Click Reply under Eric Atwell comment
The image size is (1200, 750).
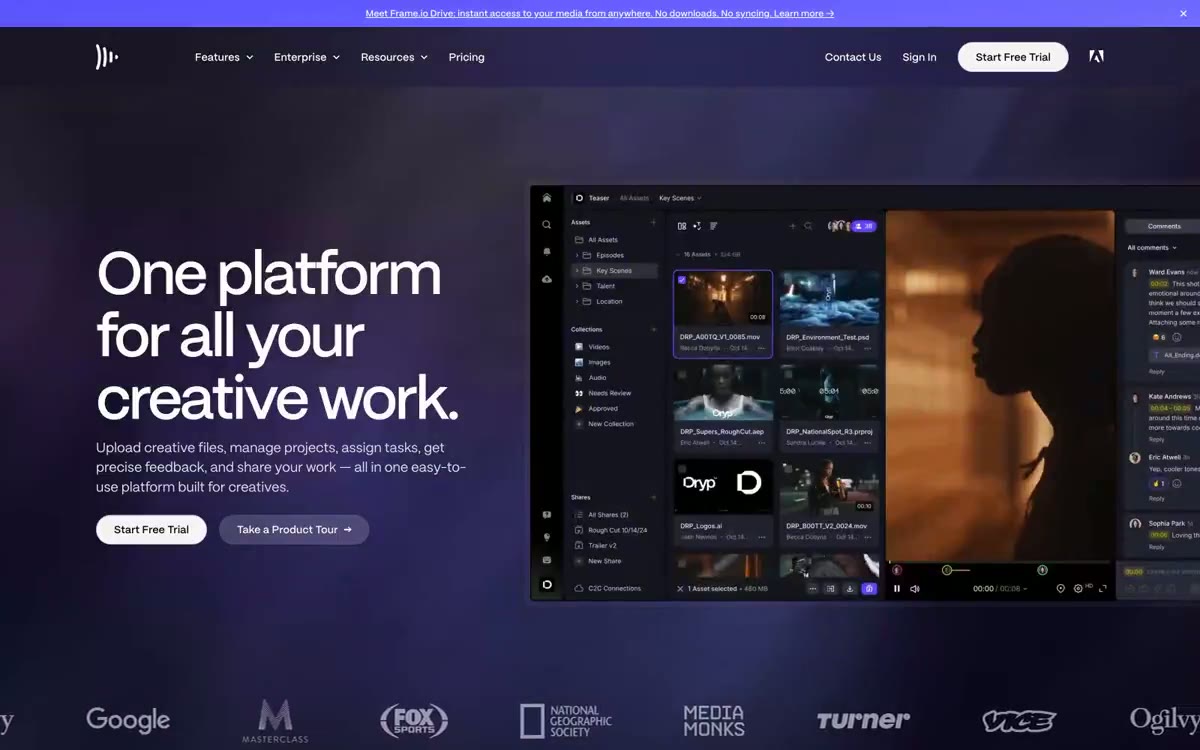click(1157, 498)
